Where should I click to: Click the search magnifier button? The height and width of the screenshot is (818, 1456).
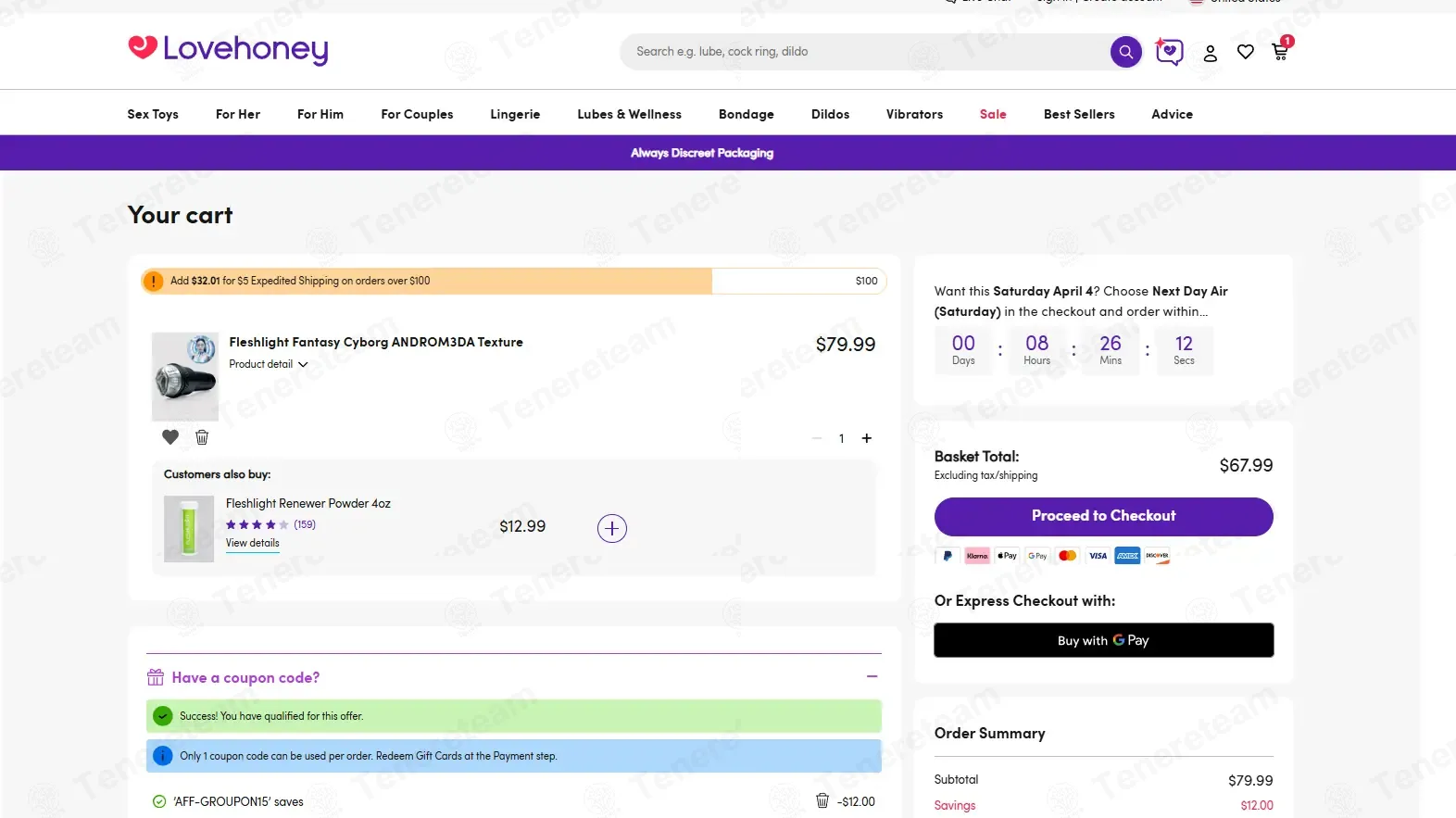pos(1125,52)
